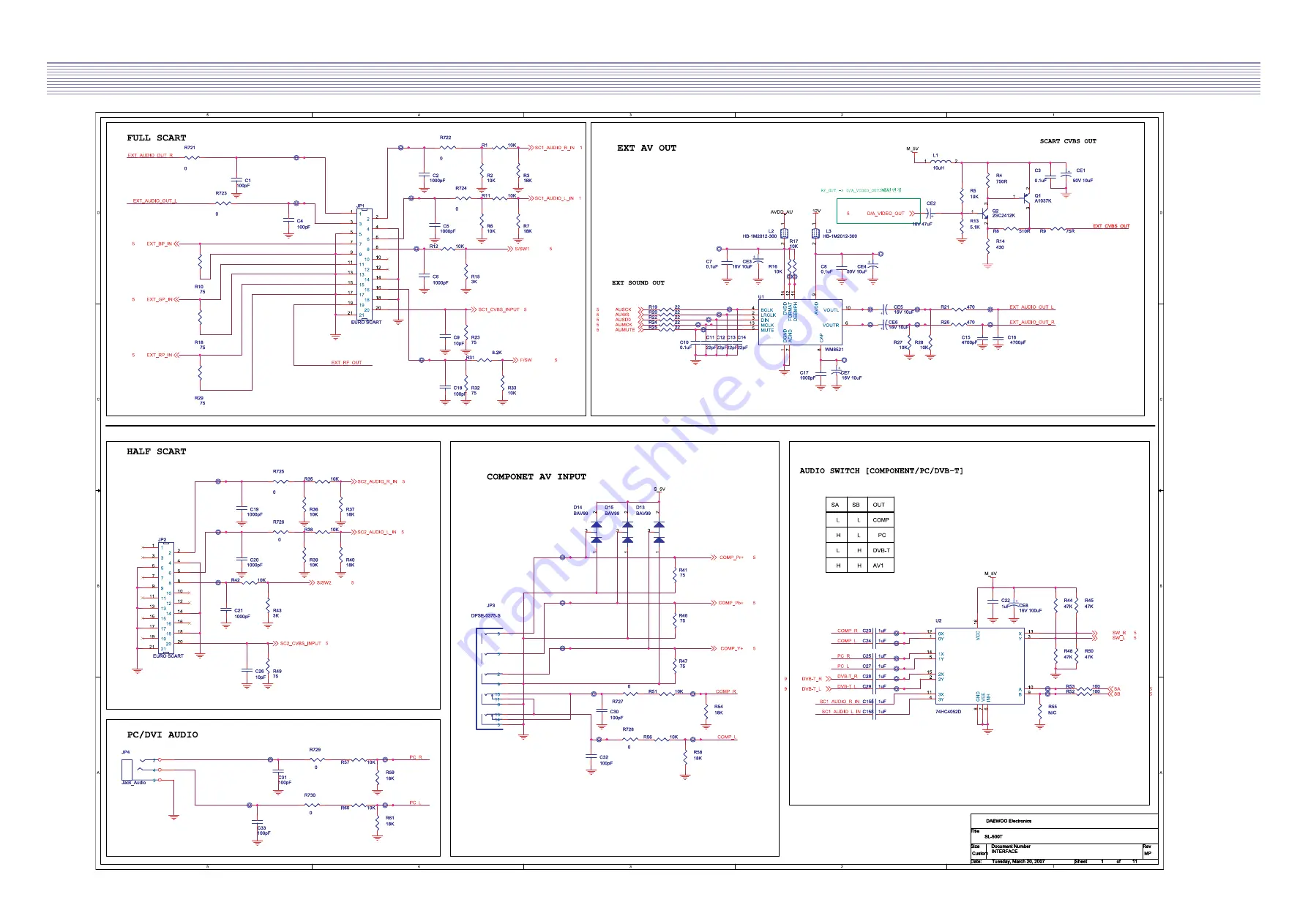
Task: Click the SW_R output label
Action: tap(1119, 633)
